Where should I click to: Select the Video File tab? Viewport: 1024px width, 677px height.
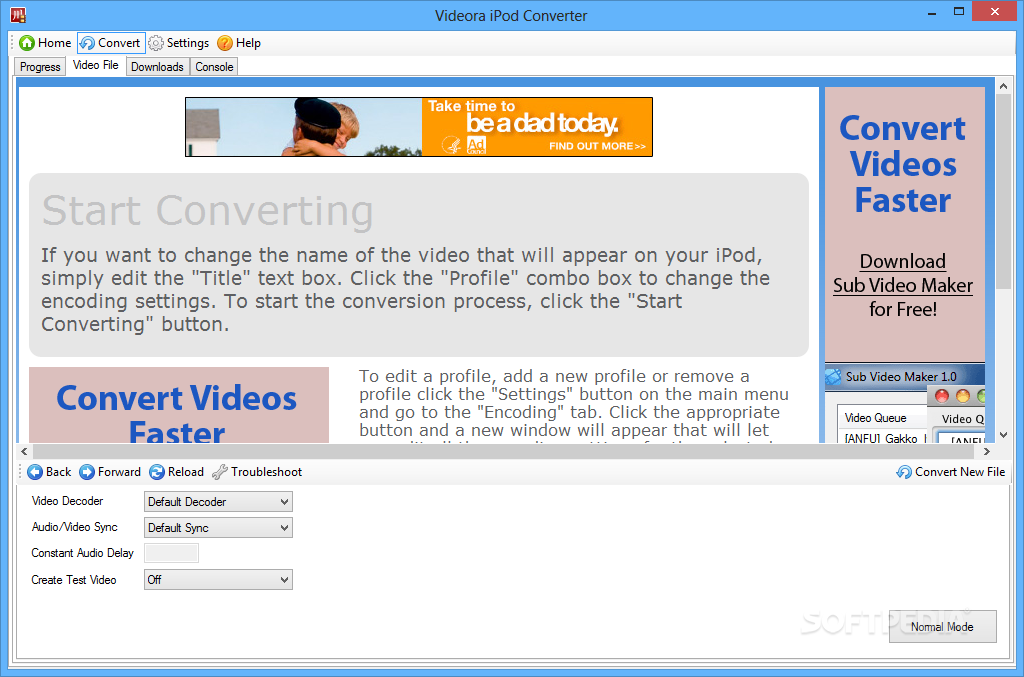(95, 65)
